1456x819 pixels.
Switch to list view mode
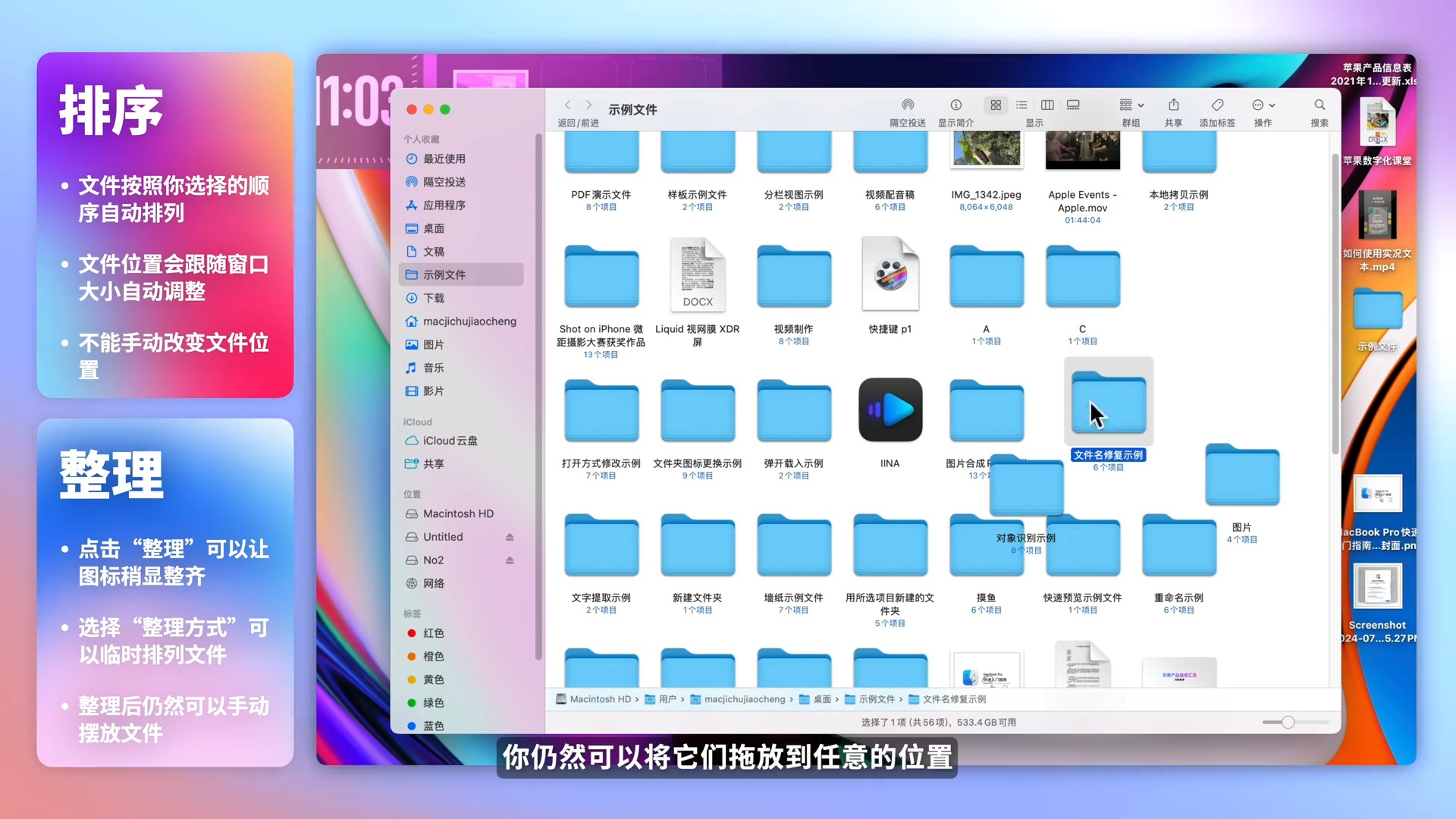click(x=1021, y=105)
